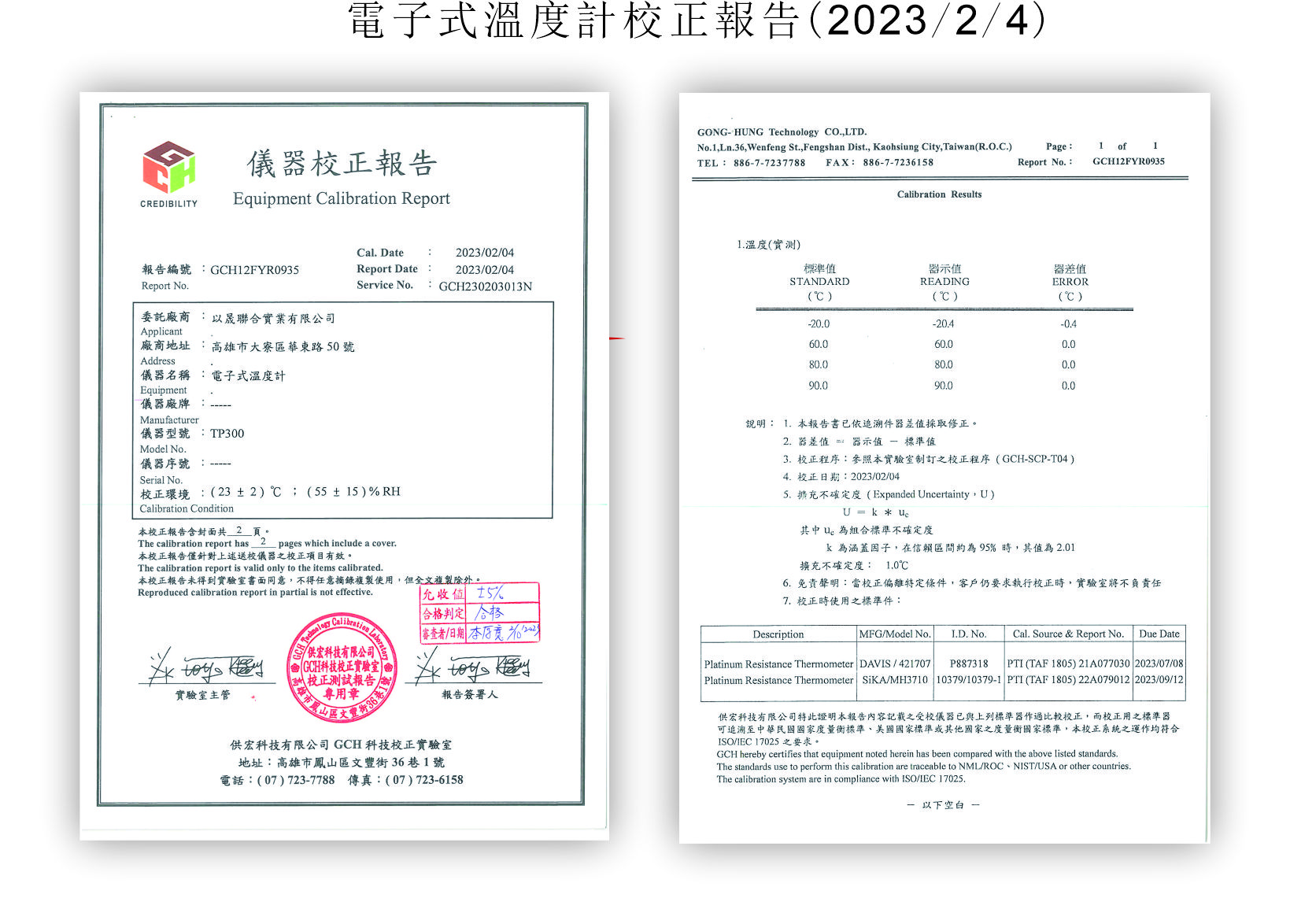Click the Cal. Date value 2023/02/04

coord(485,253)
